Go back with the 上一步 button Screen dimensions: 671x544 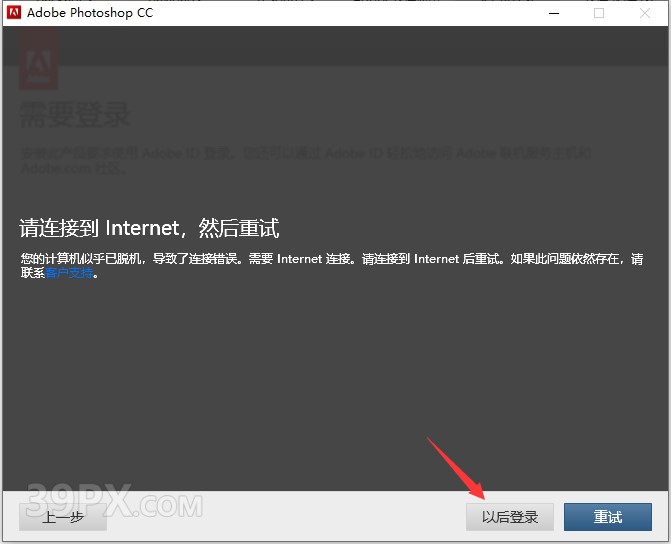point(63,517)
